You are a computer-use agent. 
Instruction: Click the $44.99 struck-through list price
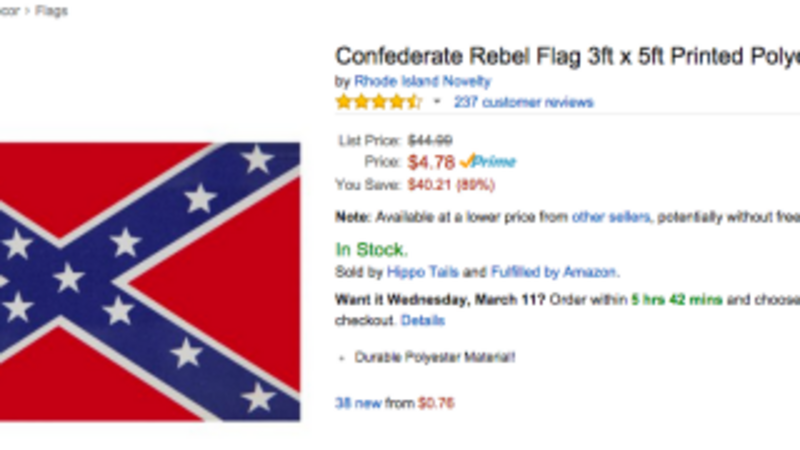click(430, 141)
